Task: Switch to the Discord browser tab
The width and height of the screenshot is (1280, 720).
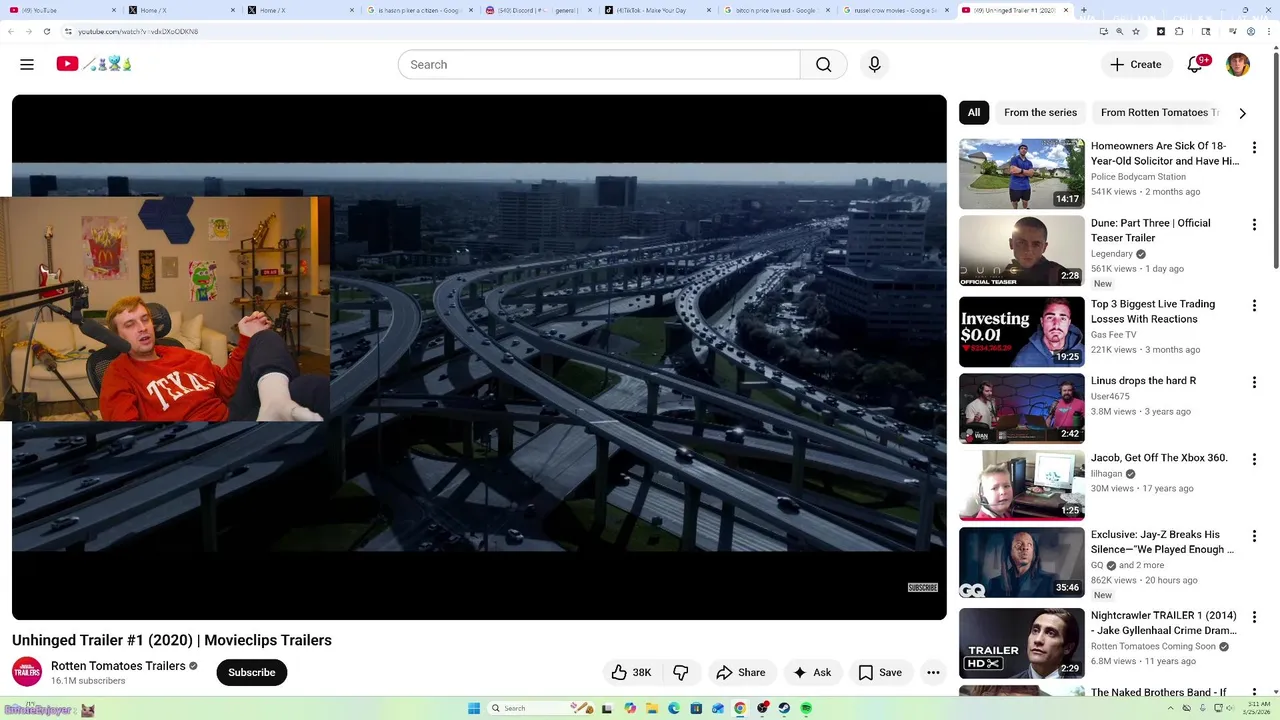Action: (x=538, y=10)
